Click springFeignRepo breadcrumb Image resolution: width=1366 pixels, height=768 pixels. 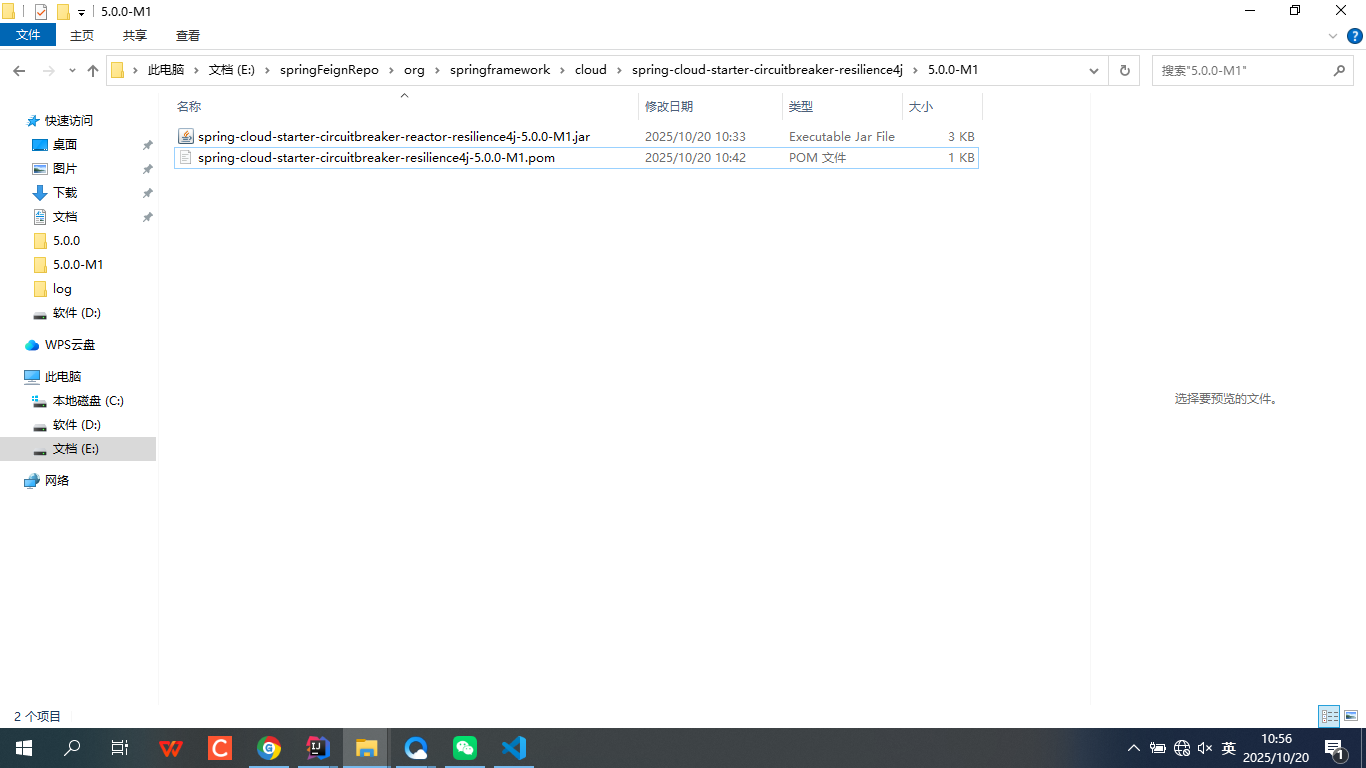[329, 70]
